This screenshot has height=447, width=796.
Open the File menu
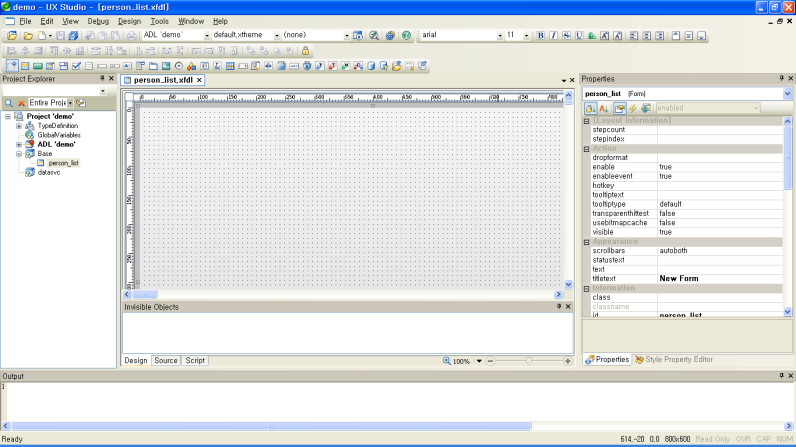pyautogui.click(x=25, y=21)
